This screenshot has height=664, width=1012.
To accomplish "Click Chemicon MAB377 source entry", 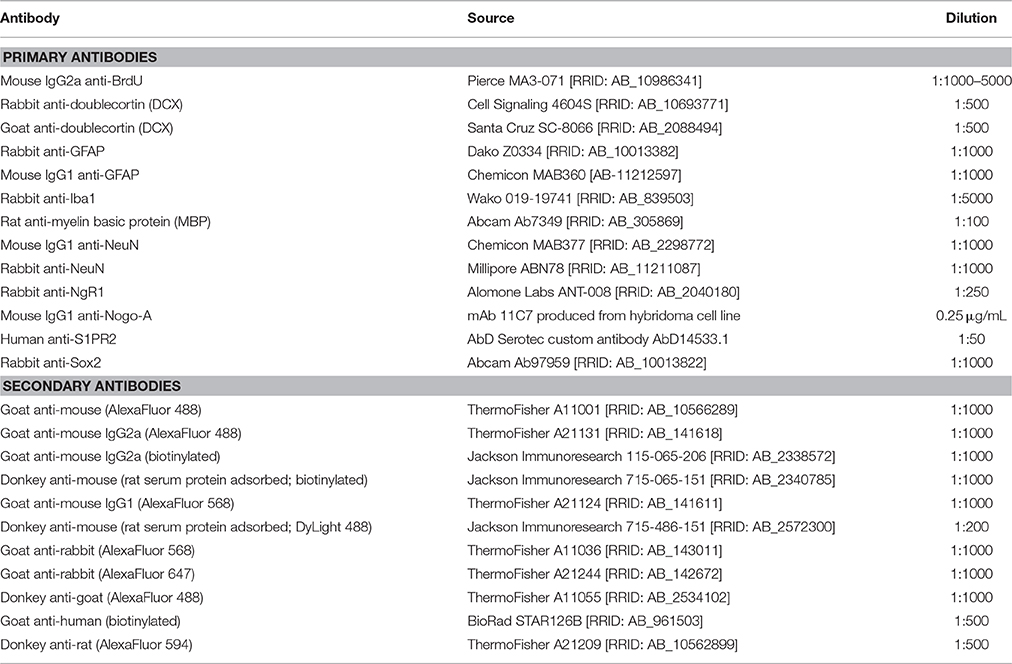I will click(591, 245).
